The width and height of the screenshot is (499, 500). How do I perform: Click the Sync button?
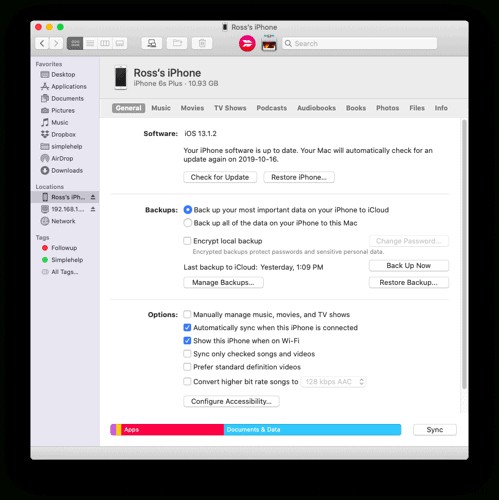click(x=435, y=430)
